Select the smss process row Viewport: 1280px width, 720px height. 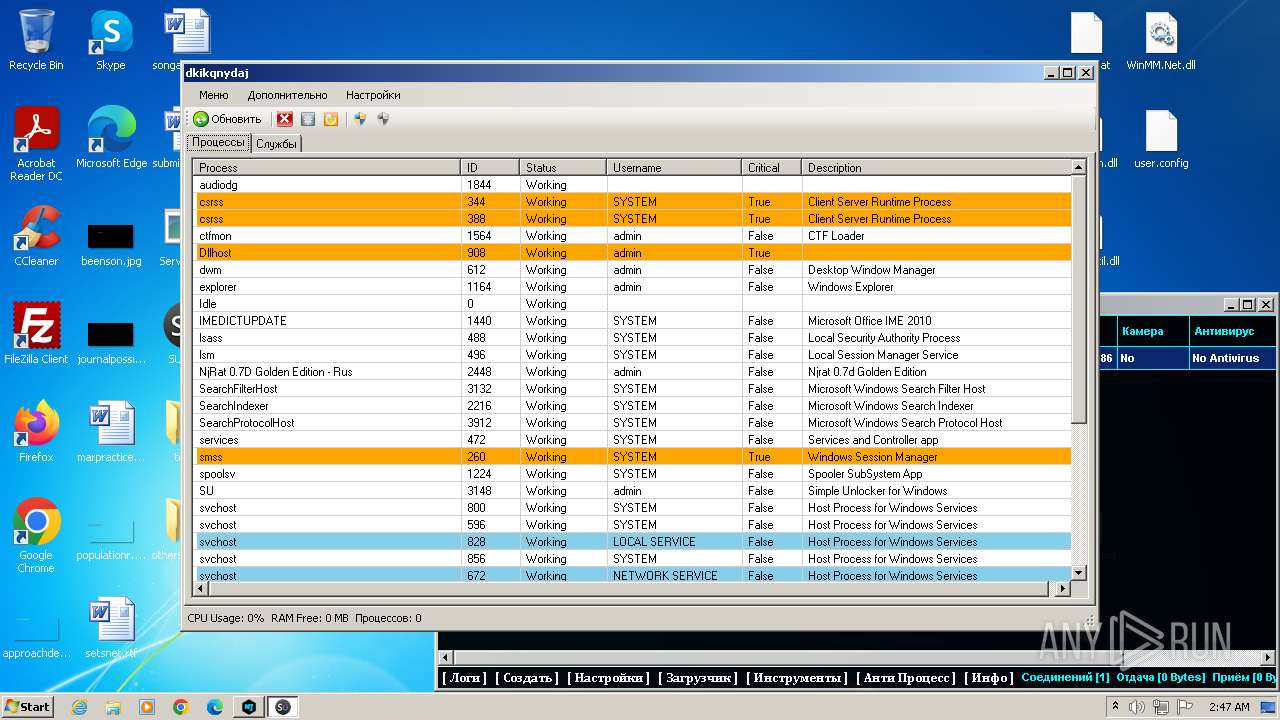point(632,457)
